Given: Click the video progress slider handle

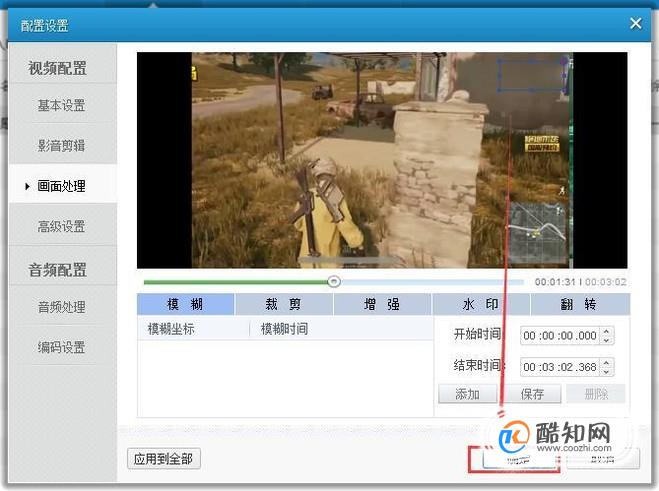Looking at the screenshot, I should tap(334, 281).
